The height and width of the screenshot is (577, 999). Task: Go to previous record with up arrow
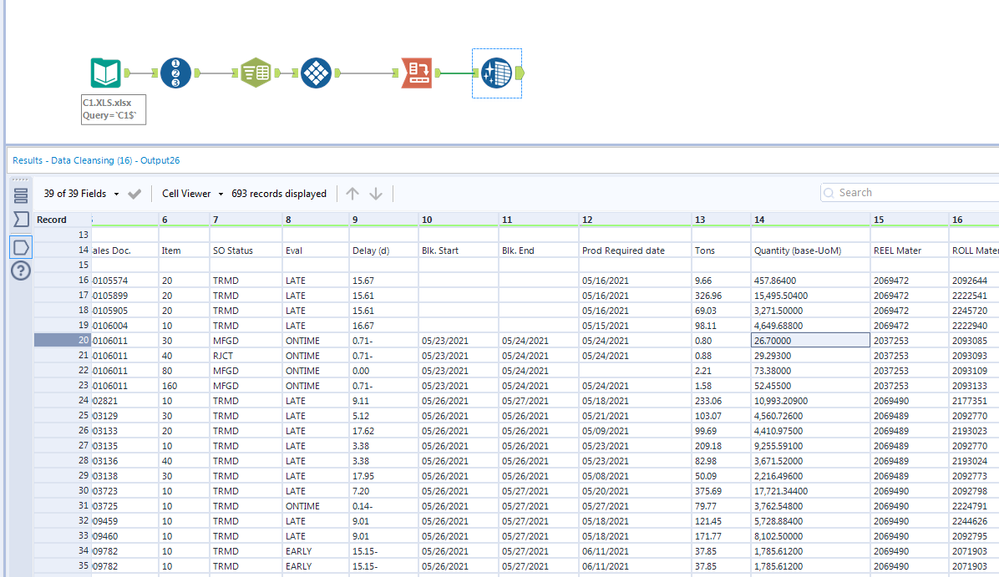[x=352, y=194]
